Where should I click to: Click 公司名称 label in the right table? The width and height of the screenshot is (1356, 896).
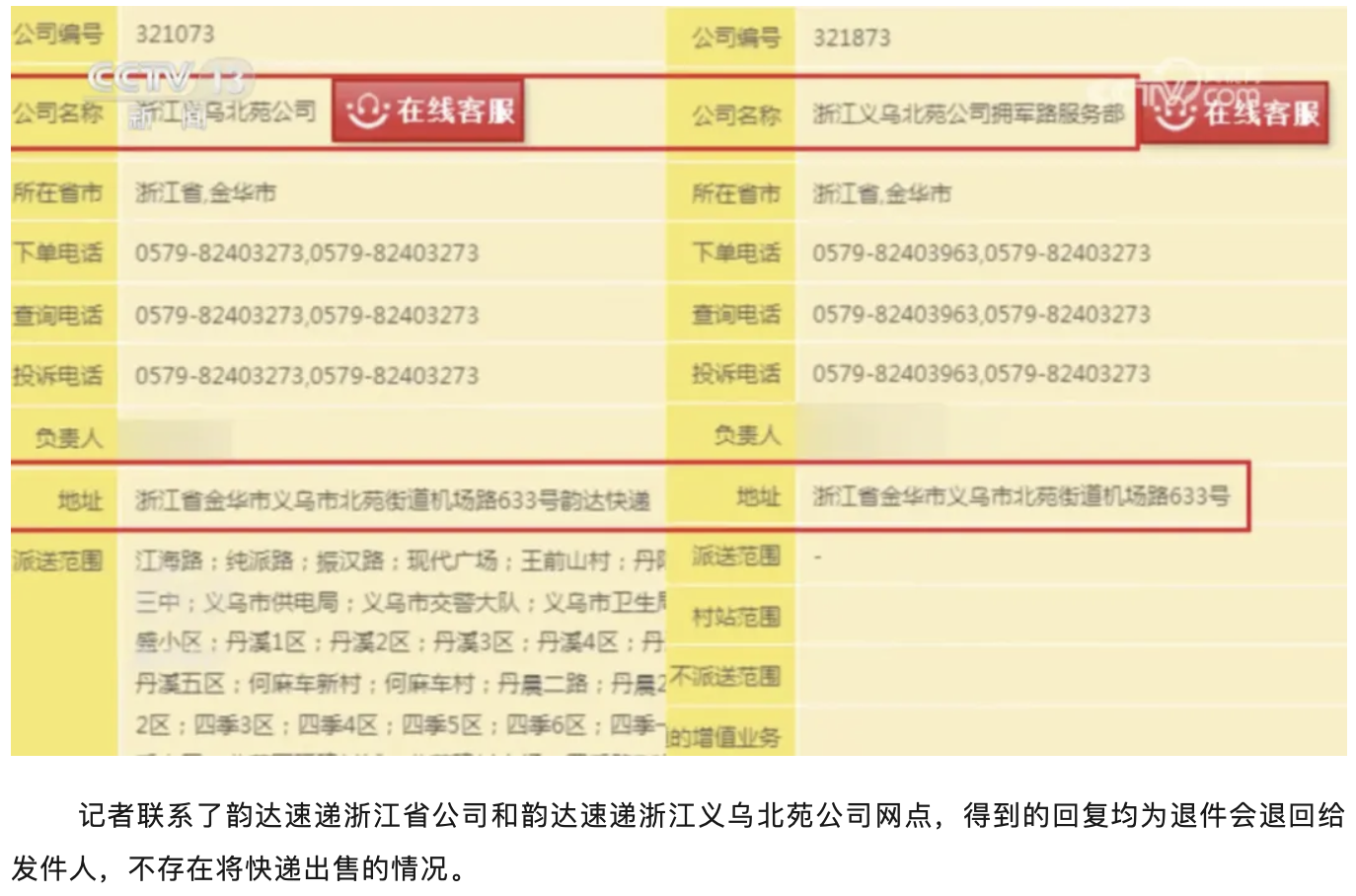point(736,114)
